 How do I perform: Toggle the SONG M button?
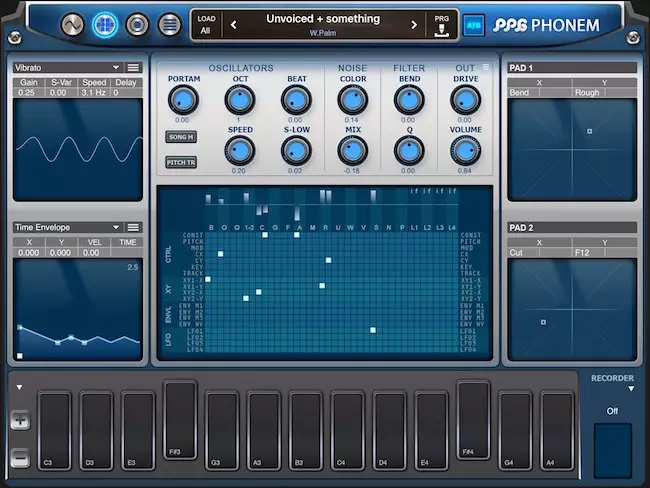coord(181,137)
